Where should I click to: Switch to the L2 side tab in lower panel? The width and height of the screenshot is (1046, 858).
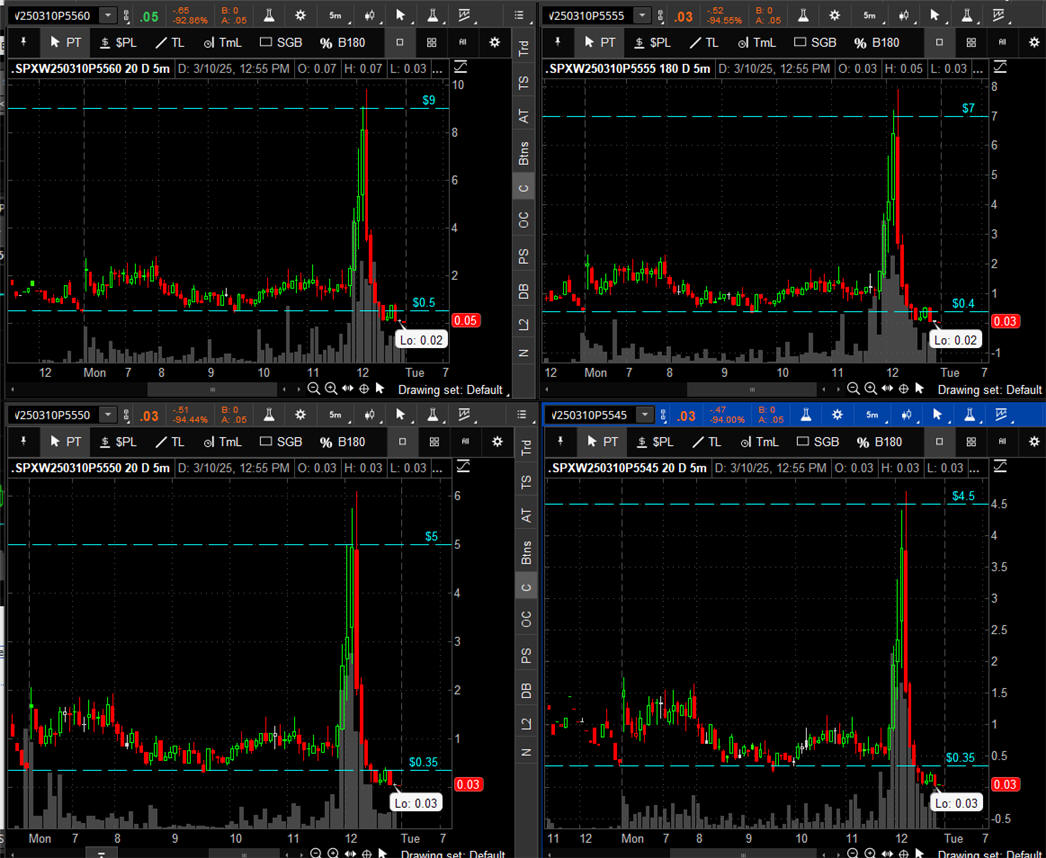pos(523,723)
